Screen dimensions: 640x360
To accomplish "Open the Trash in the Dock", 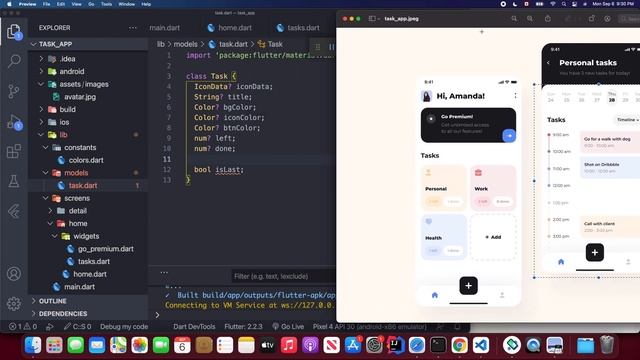I will (x=607, y=345).
